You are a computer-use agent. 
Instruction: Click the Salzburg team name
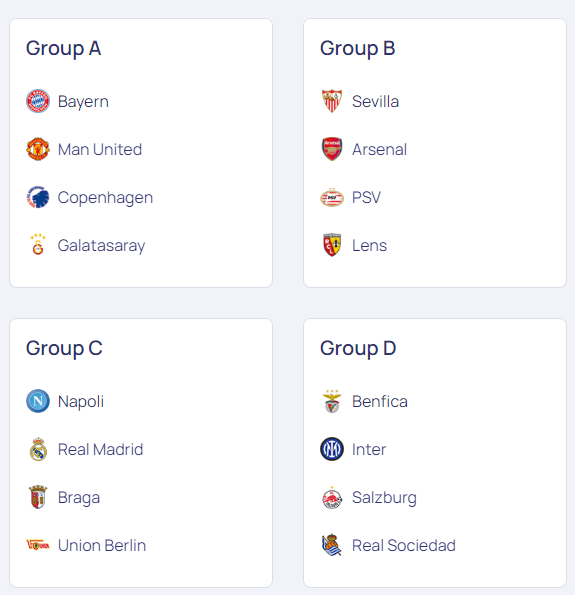click(384, 497)
